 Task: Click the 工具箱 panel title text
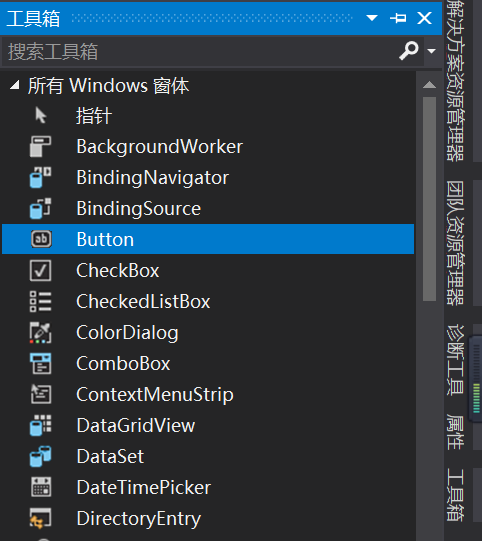[x=33, y=18]
